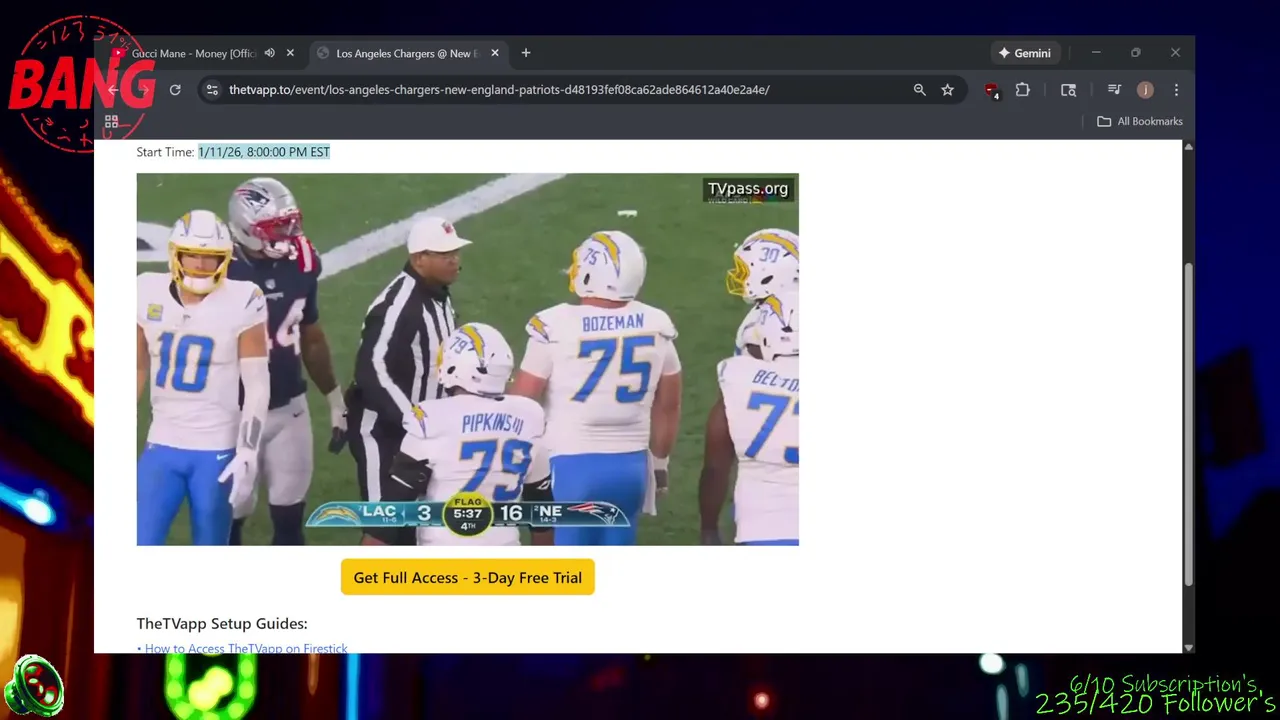This screenshot has height=720, width=1280.
Task: Open the site information icon in address bar
Action: (x=212, y=90)
